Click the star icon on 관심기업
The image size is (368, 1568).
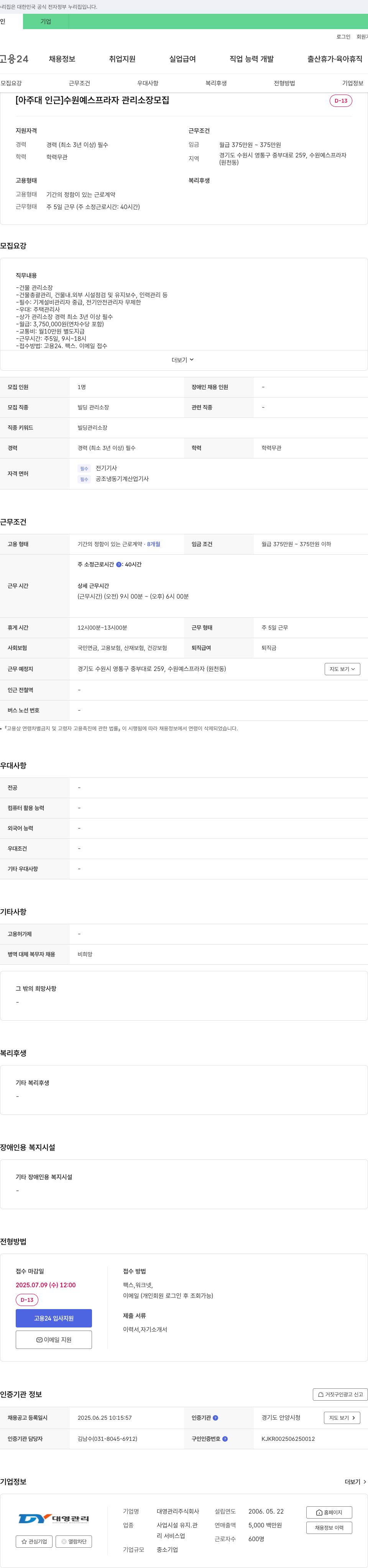[x=25, y=1541]
